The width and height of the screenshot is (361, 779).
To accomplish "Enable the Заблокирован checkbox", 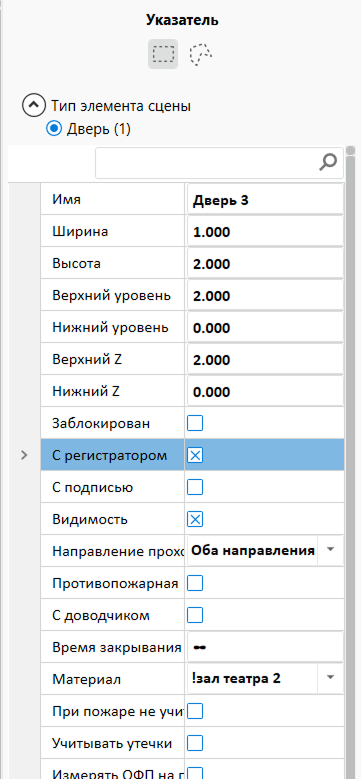I will tap(195, 423).
